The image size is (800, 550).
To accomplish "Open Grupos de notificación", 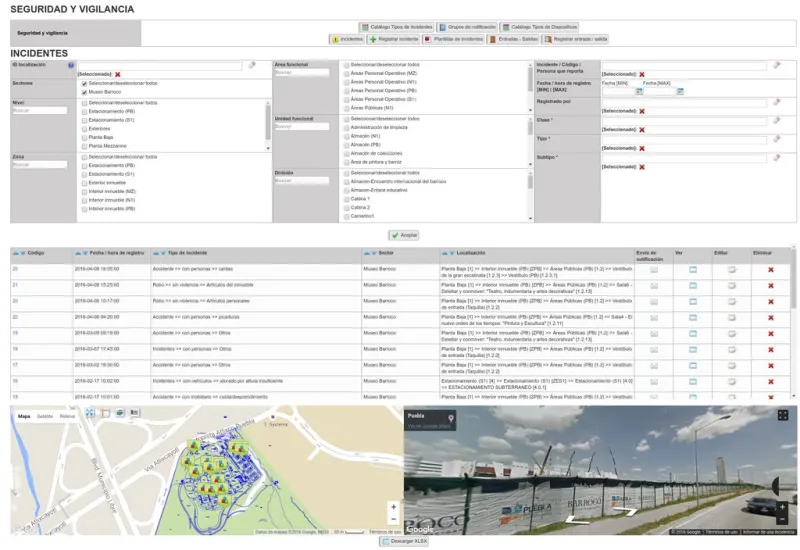I will pyautogui.click(x=467, y=27).
